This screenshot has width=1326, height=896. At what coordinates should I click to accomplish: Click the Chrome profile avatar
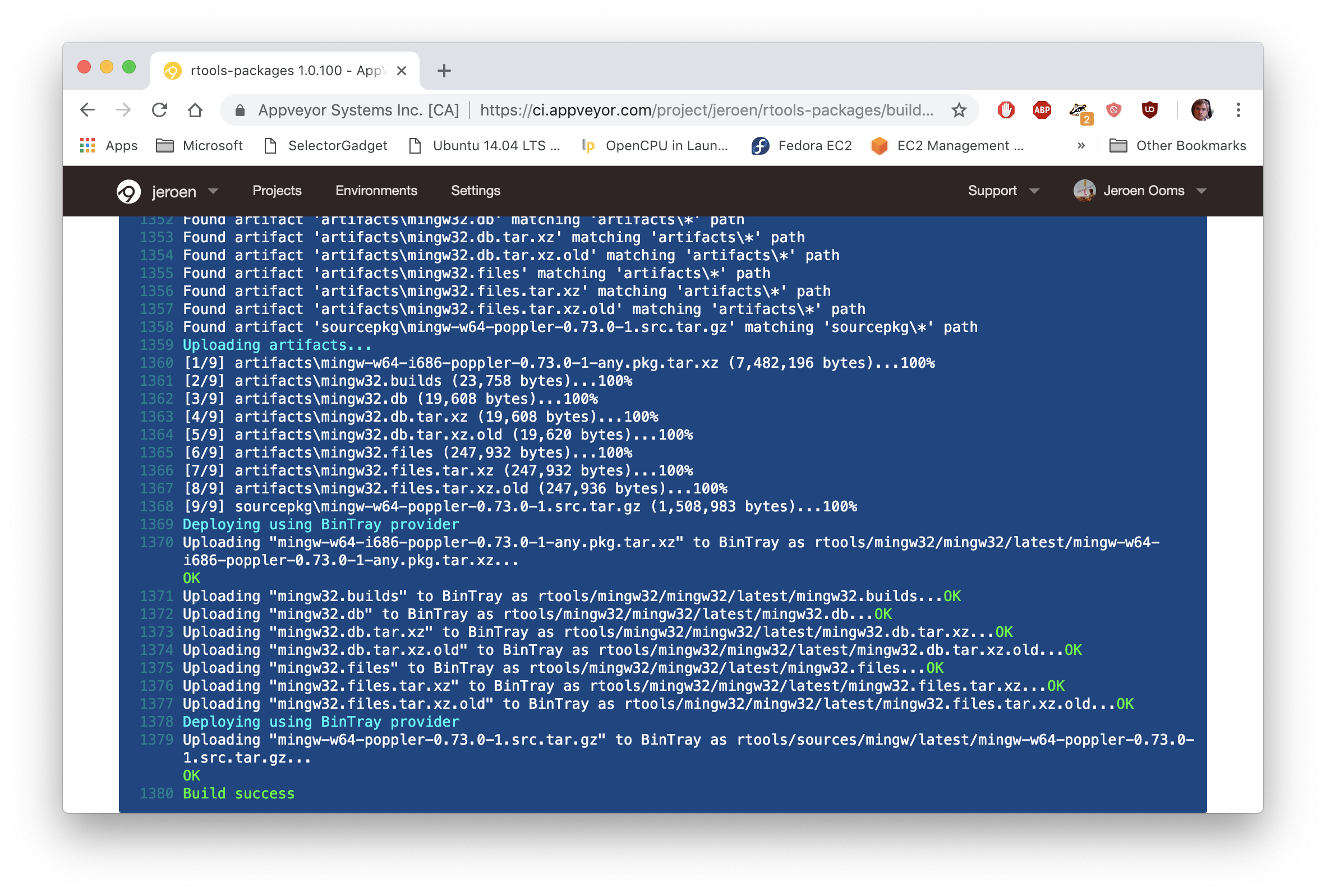1201,110
